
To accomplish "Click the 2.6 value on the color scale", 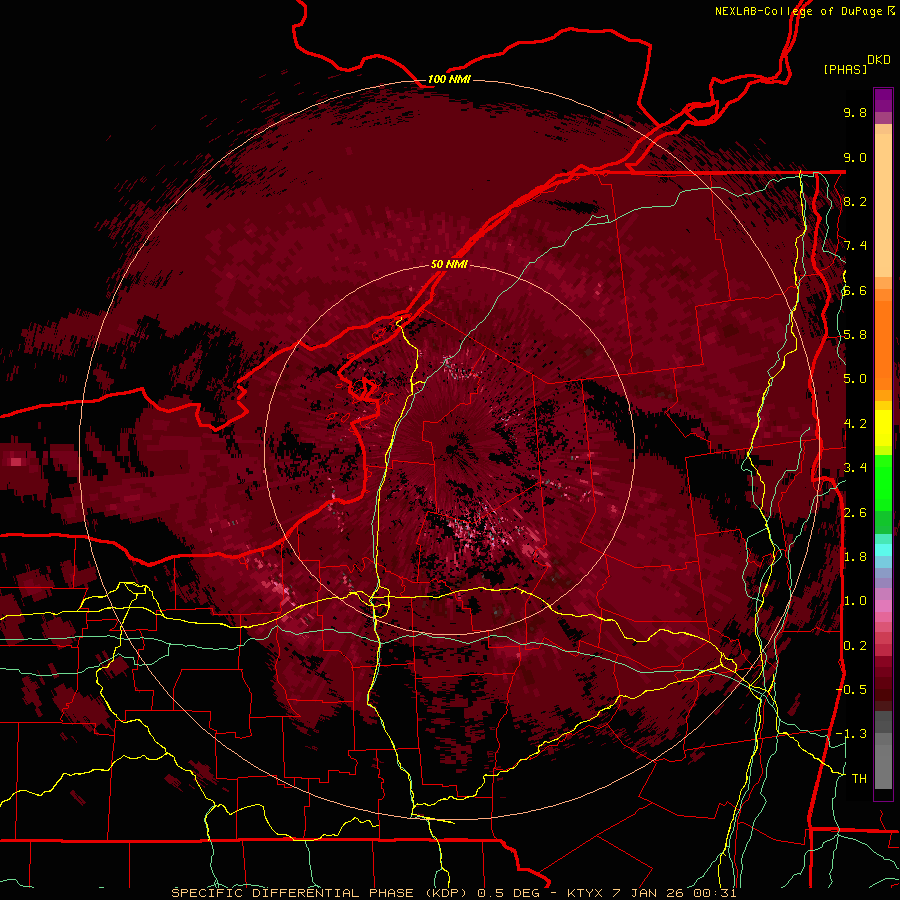I will click(x=855, y=512).
